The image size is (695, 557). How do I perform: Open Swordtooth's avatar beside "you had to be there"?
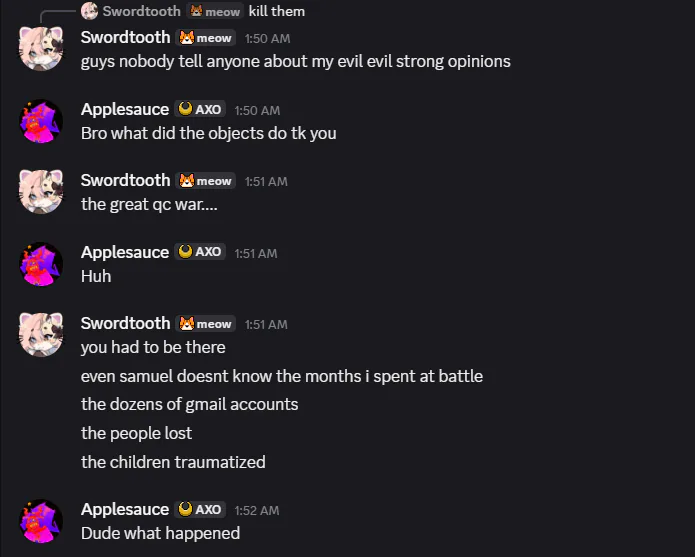pyautogui.click(x=42, y=333)
